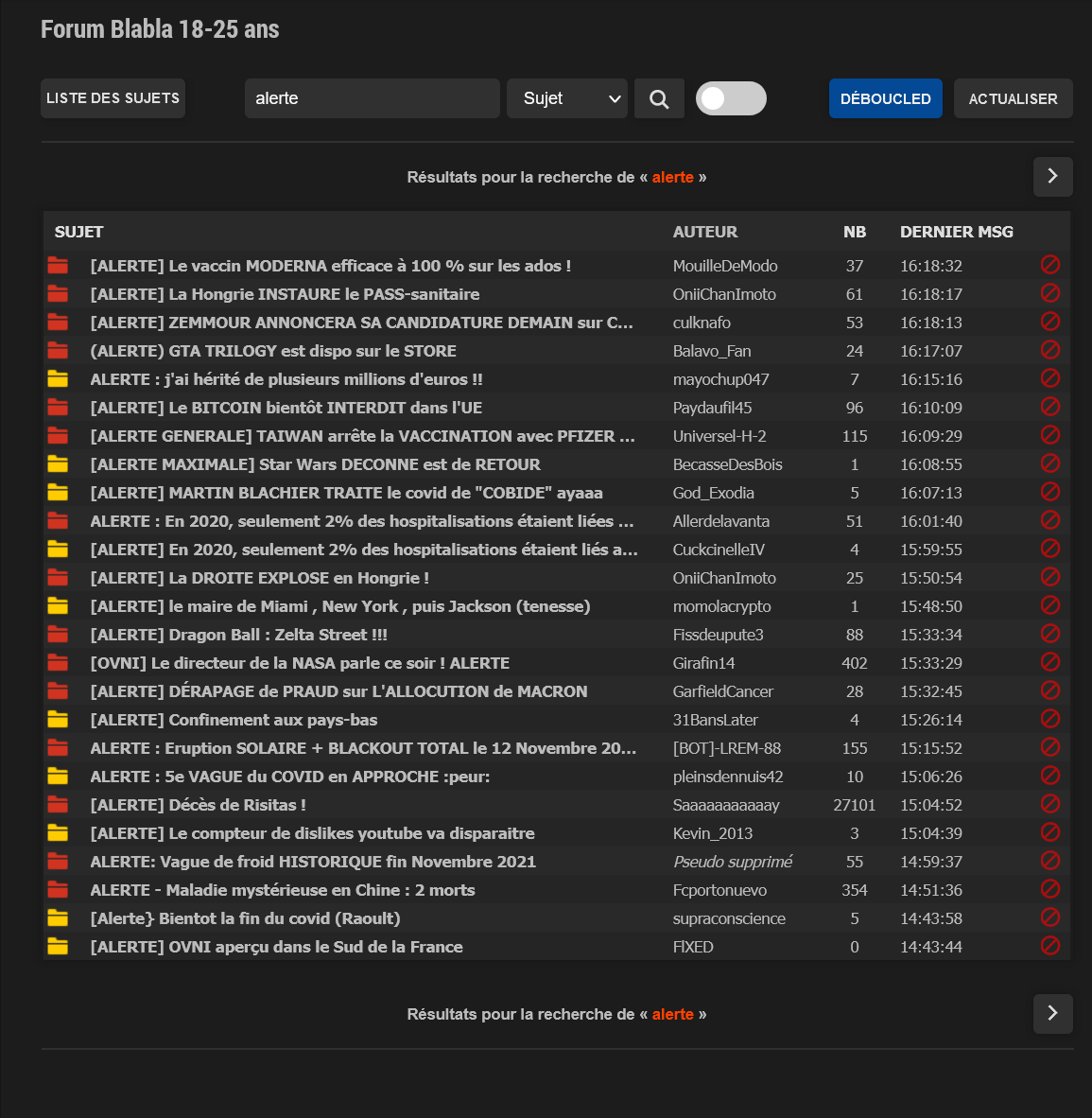Click ban icon on mayochup047's row

point(1050,378)
